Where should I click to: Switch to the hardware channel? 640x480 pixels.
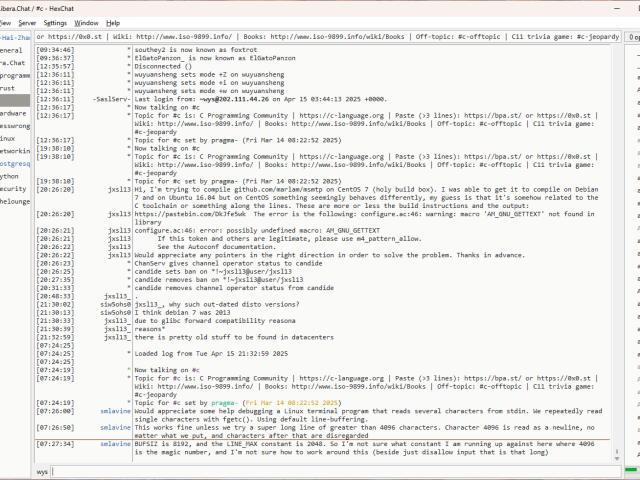tap(14, 114)
